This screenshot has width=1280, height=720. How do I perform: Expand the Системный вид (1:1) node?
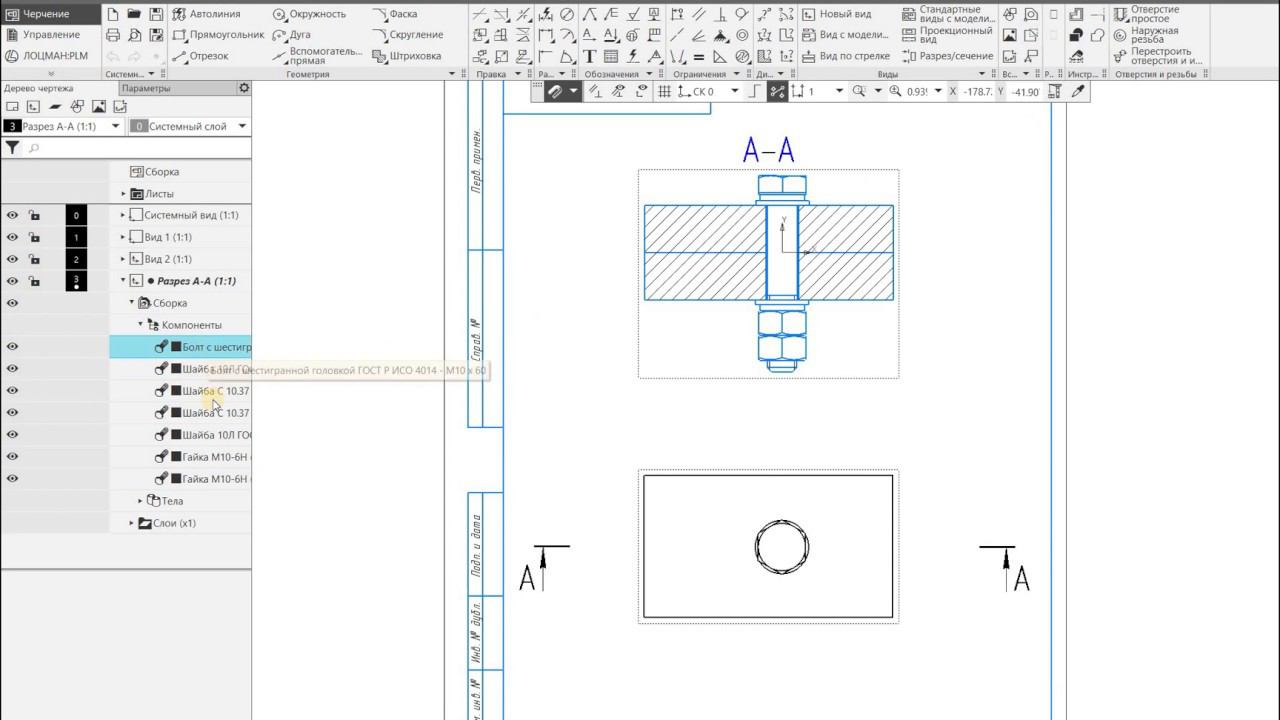124,215
